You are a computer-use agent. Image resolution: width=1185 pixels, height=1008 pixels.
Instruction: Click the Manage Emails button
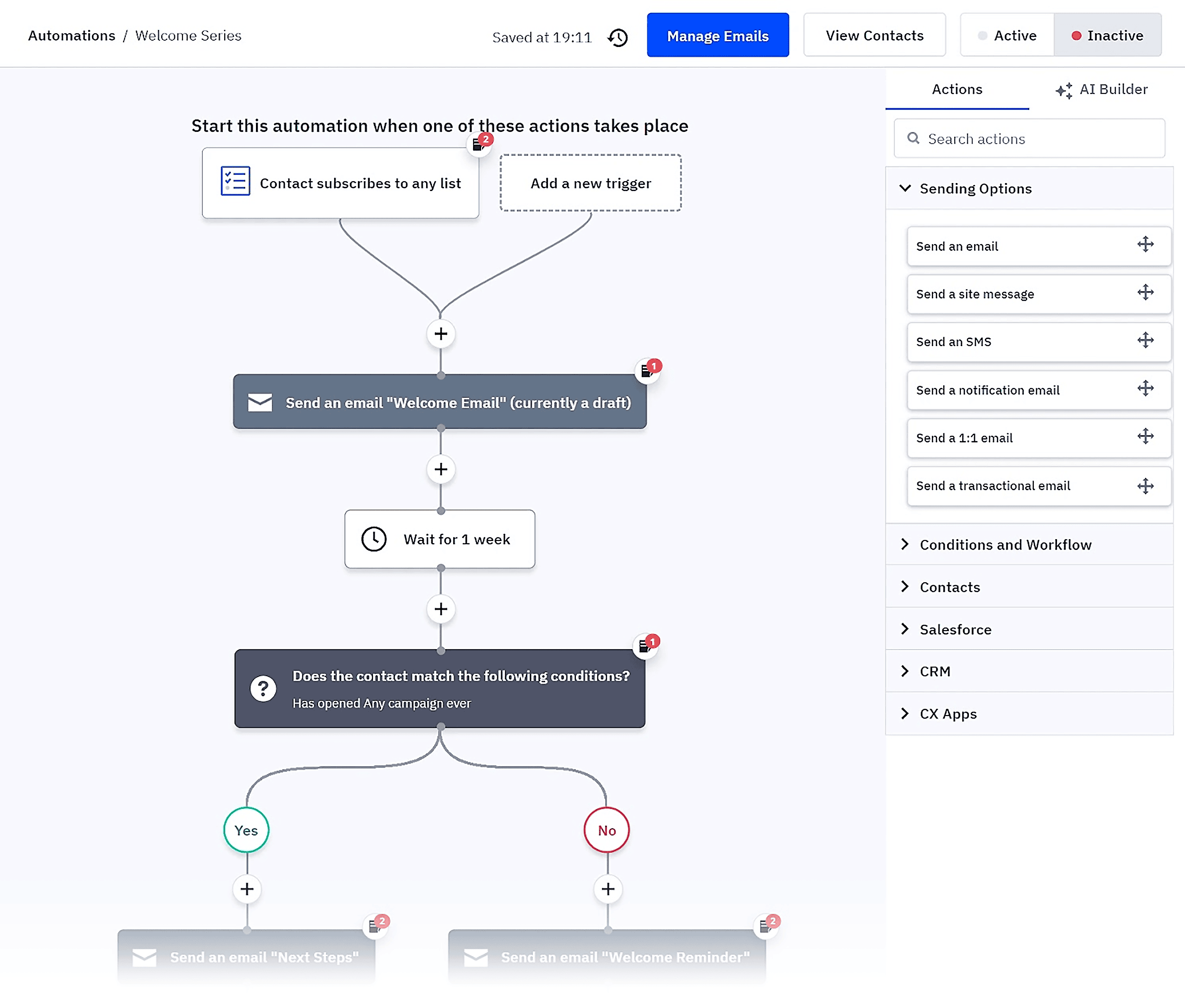click(x=718, y=35)
